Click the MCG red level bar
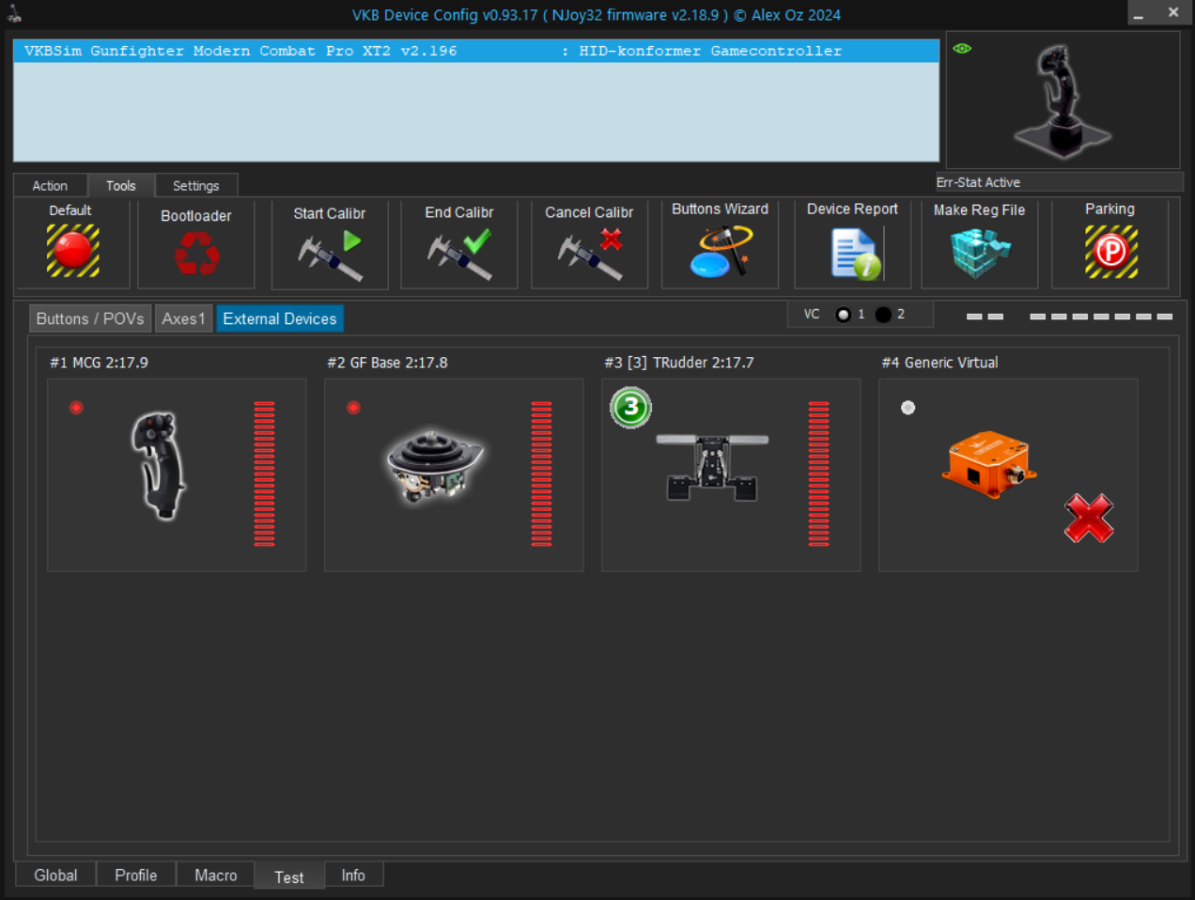 [264, 474]
